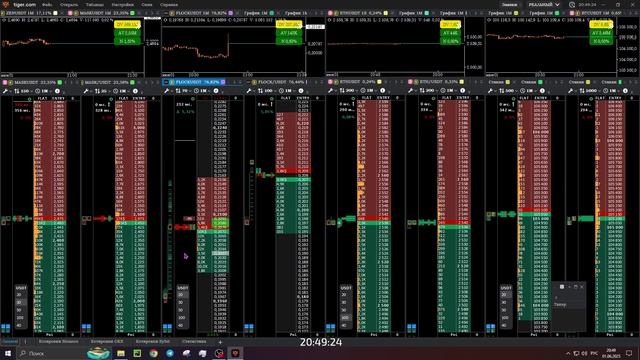Click blue grid icon at bottom of MASK/USDT panel
Image resolution: width=640 pixels, height=360 pixels.
[86, 327]
